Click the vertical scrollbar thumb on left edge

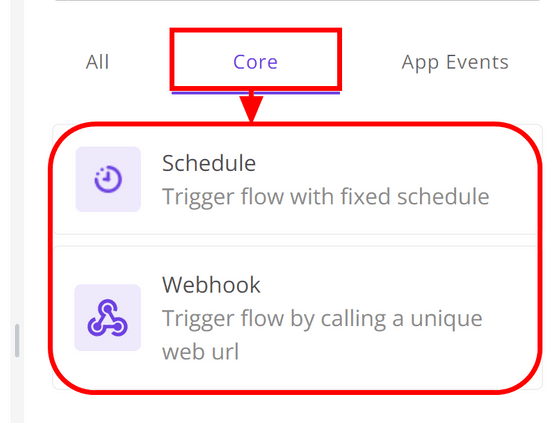17,340
